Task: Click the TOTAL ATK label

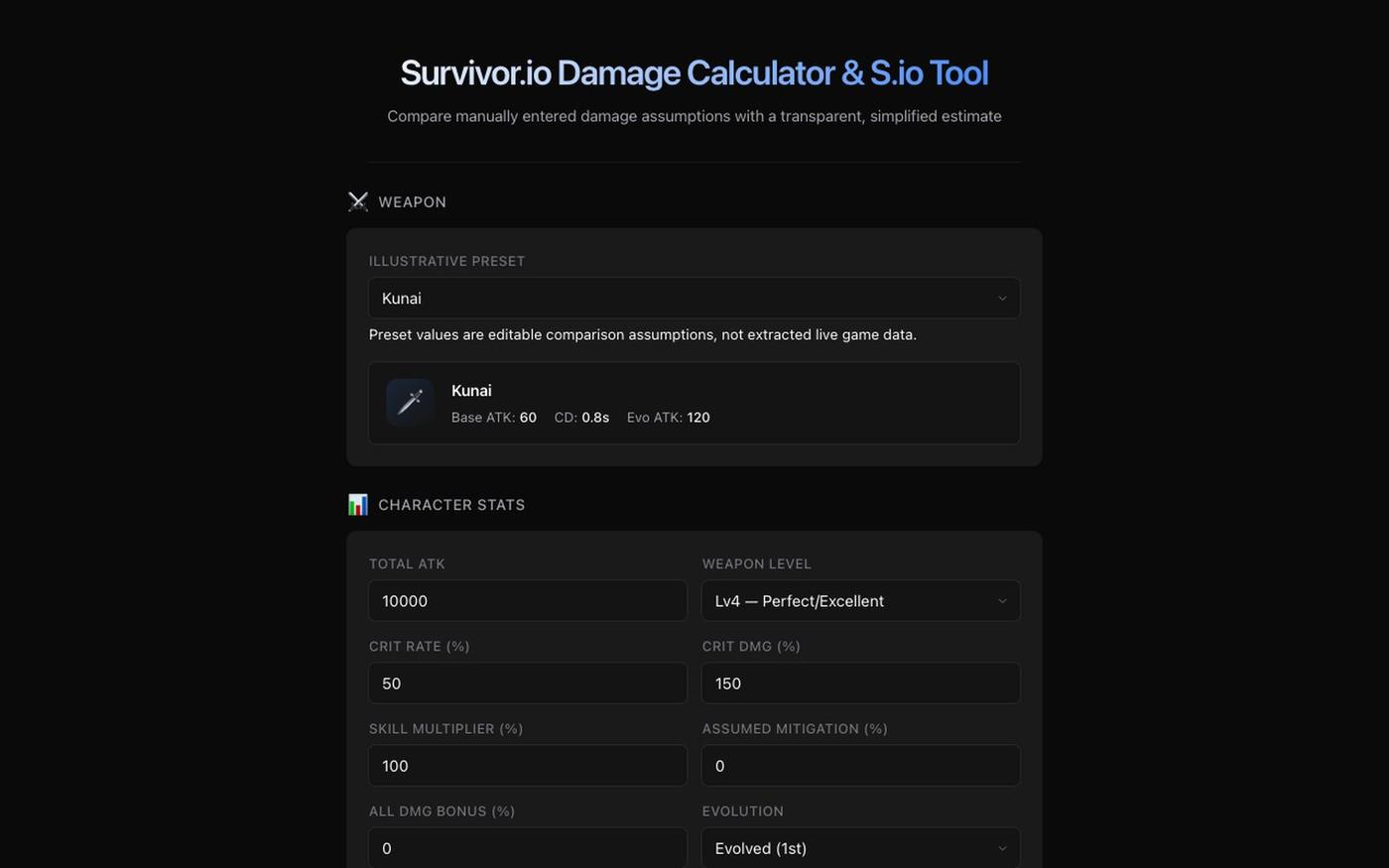Action: [x=407, y=563]
